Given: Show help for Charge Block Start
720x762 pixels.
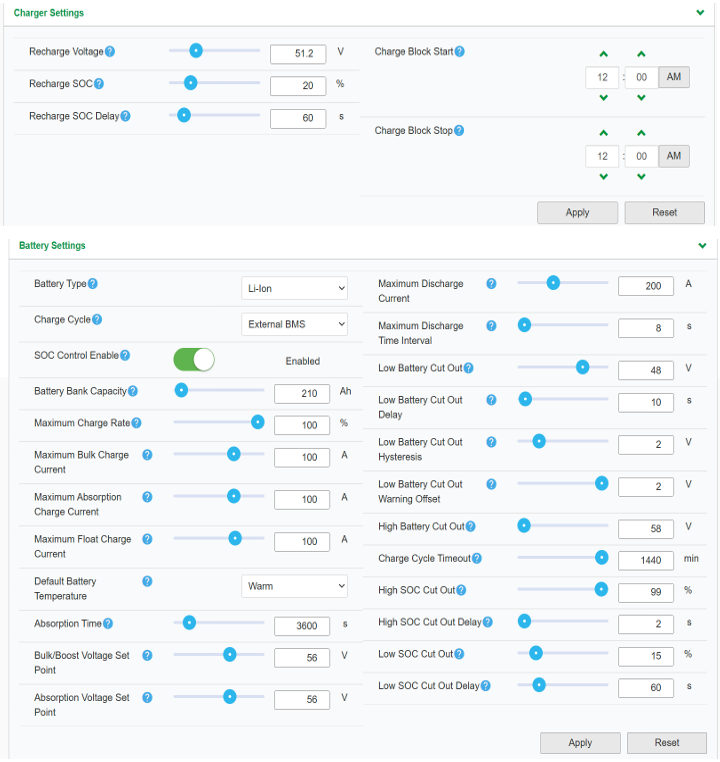Looking at the screenshot, I should tap(460, 52).
